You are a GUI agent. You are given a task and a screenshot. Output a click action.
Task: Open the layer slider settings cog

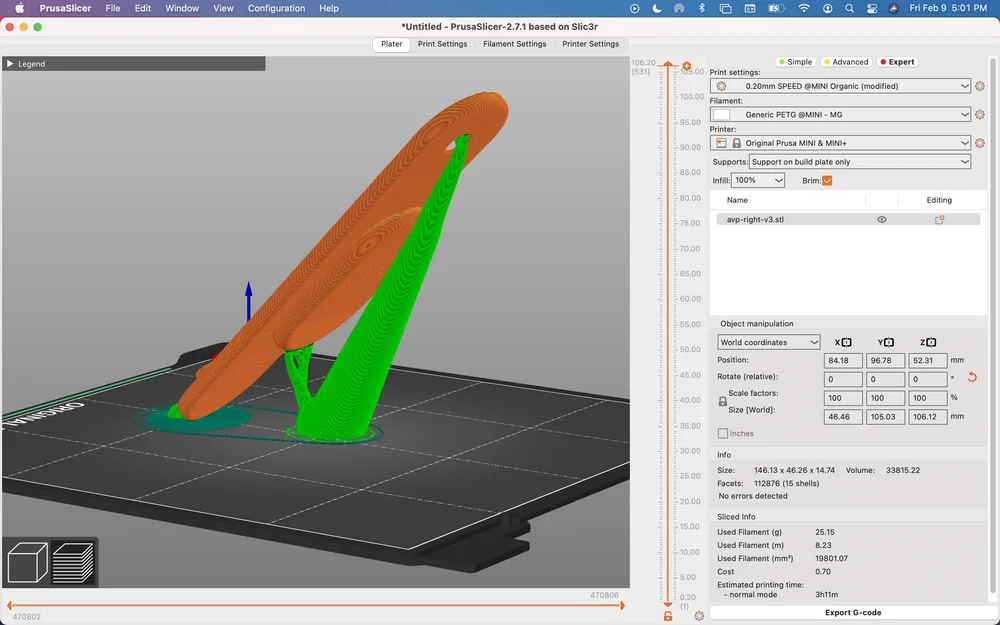(699, 616)
